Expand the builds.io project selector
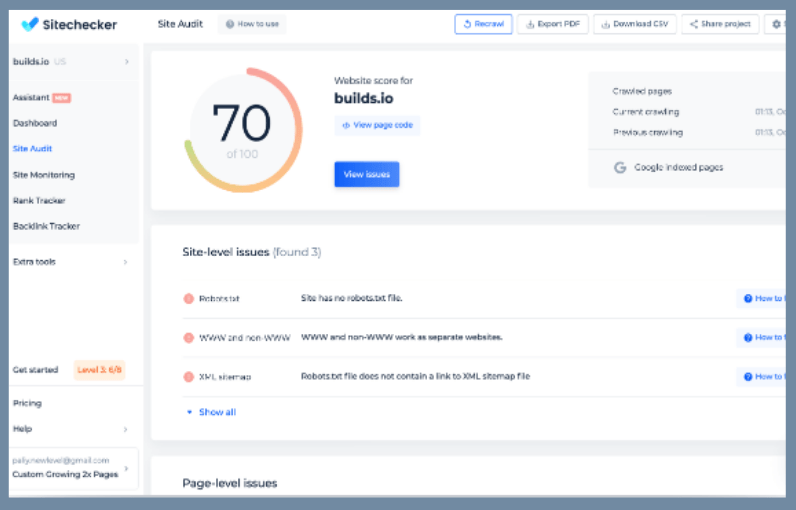 click(x=126, y=62)
